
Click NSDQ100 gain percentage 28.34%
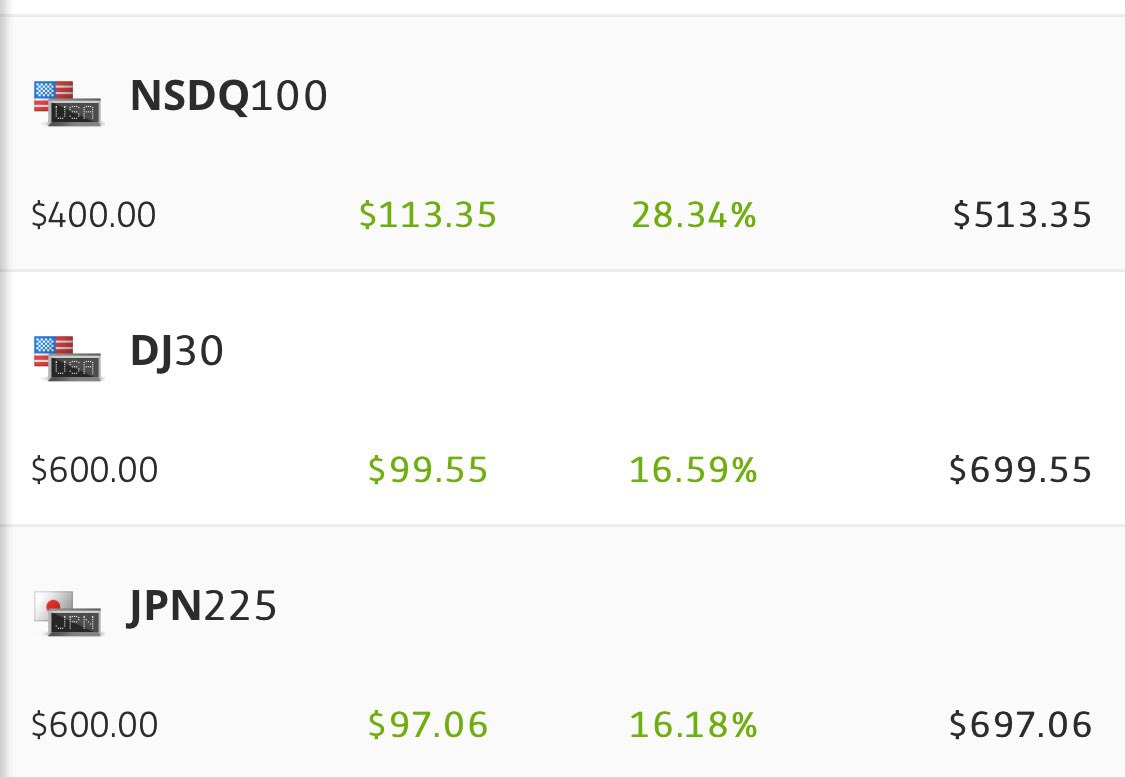(694, 215)
